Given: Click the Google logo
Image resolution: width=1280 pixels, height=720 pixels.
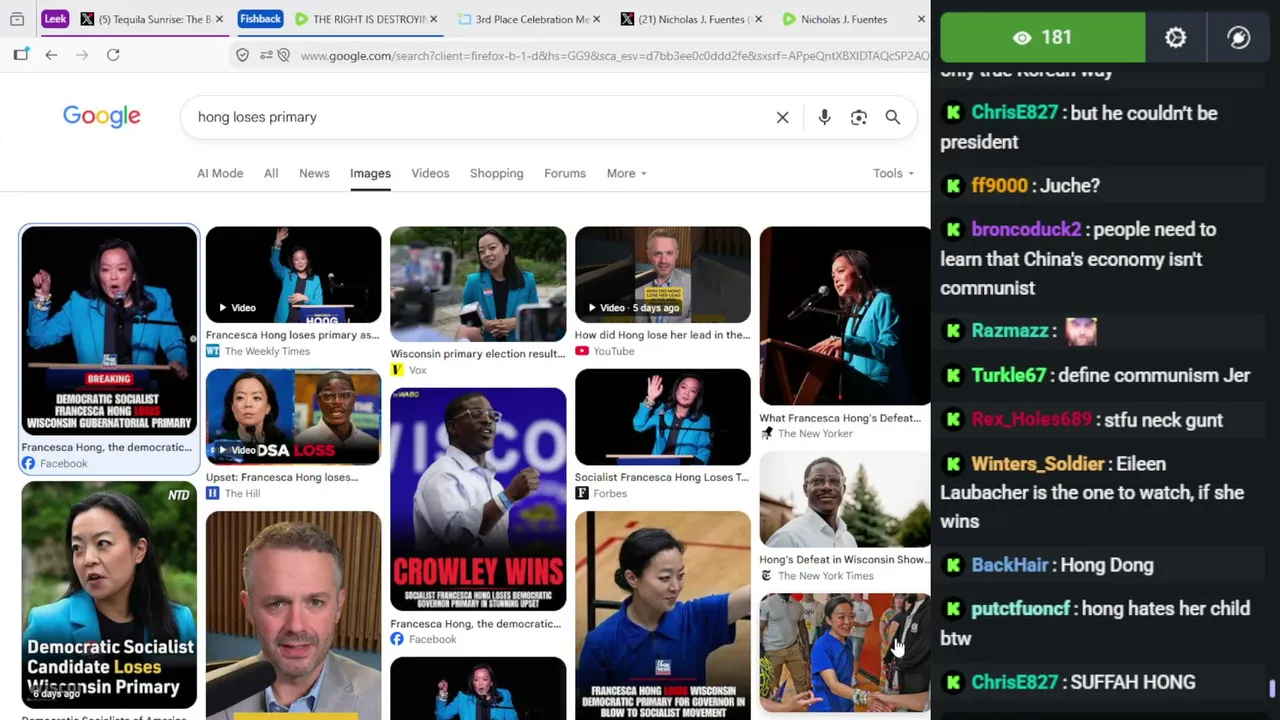Looking at the screenshot, I should click(102, 116).
